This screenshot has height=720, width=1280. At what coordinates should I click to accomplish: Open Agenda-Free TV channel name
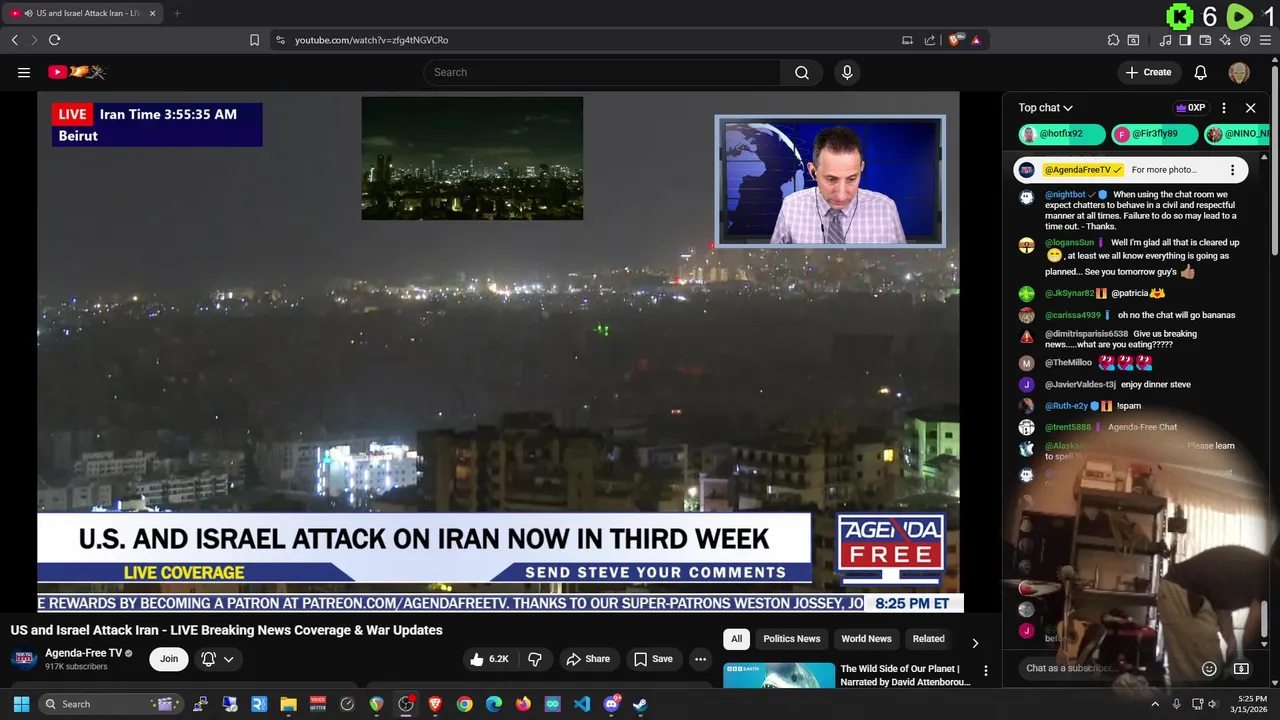pyautogui.click(x=83, y=653)
